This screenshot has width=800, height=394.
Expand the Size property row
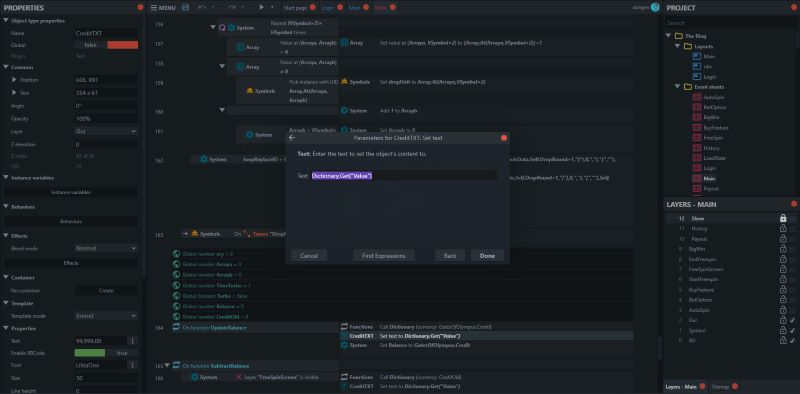[x=14, y=93]
